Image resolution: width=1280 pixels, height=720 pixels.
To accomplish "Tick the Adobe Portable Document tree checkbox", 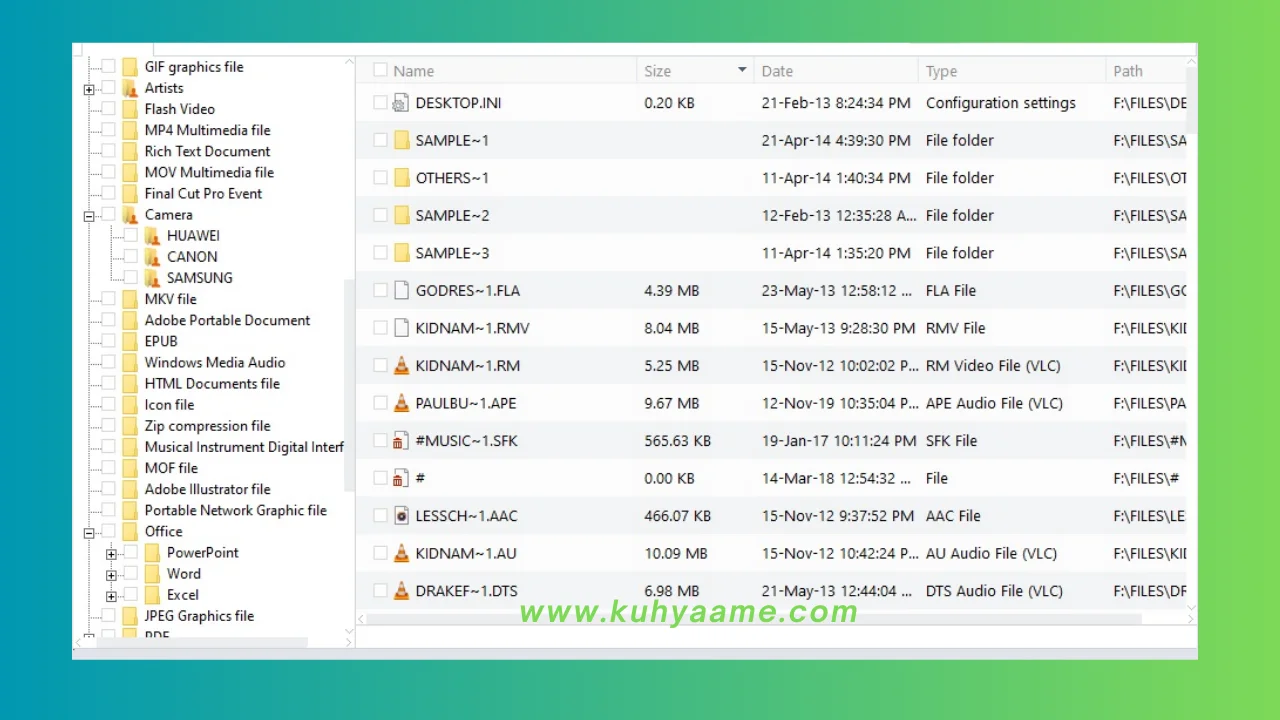I will pyautogui.click(x=109, y=320).
